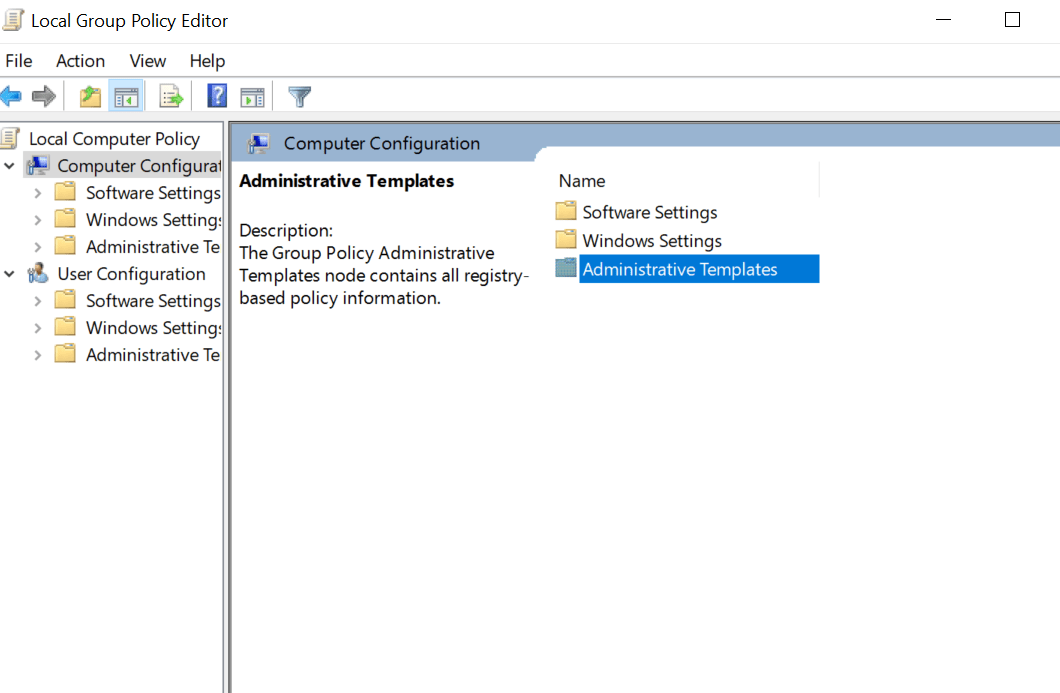Screen dimensions: 1060x693
Task: Open the Action menu
Action: (x=80, y=61)
